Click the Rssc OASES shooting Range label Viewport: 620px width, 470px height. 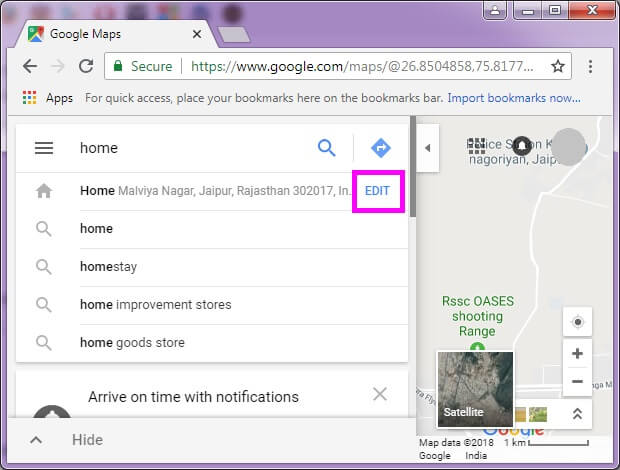478,316
